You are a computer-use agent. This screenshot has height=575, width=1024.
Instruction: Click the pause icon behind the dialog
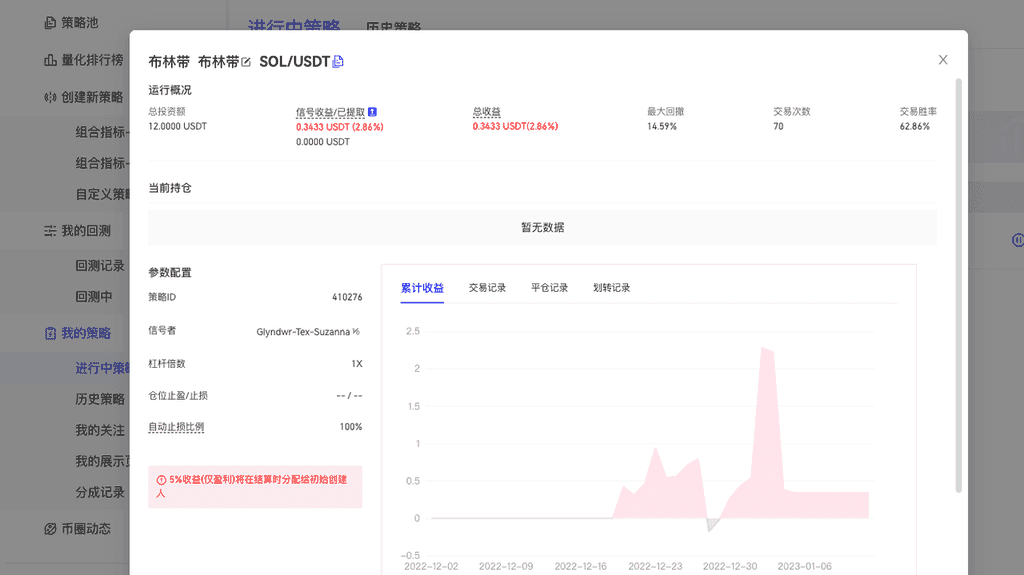(1017, 240)
